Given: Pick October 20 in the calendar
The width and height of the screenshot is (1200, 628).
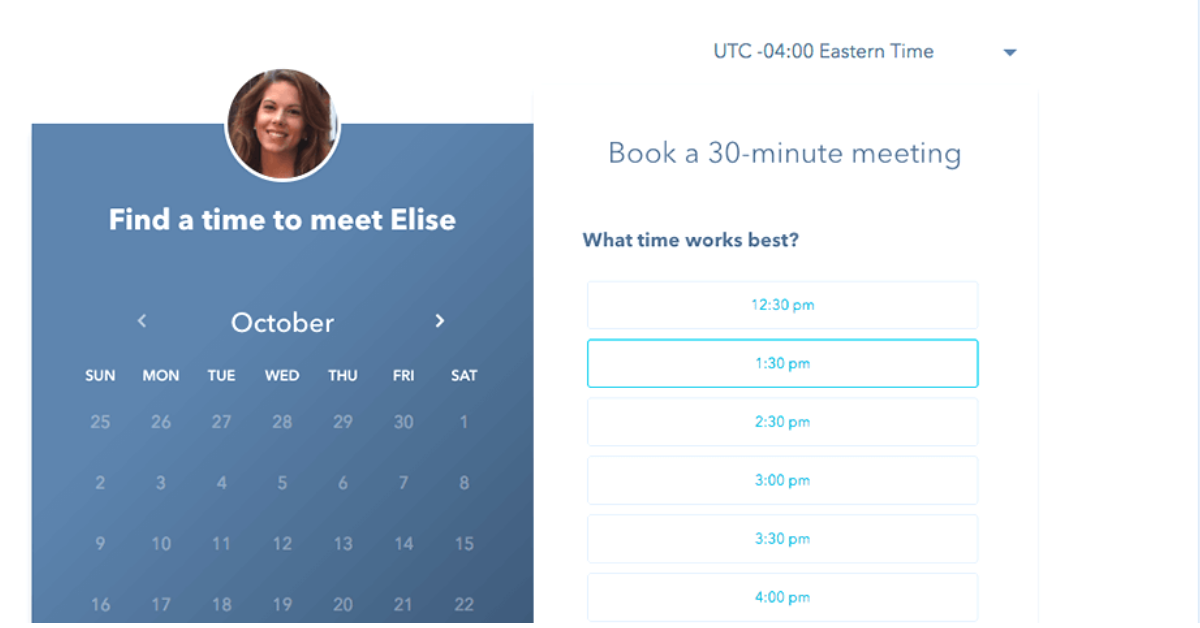Looking at the screenshot, I should [343, 604].
